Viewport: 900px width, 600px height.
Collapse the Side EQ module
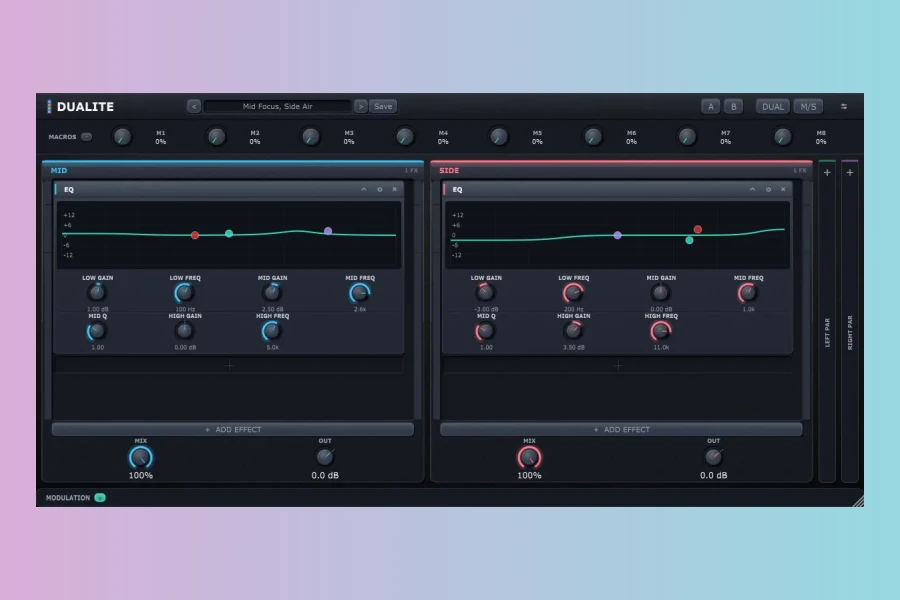coord(752,189)
